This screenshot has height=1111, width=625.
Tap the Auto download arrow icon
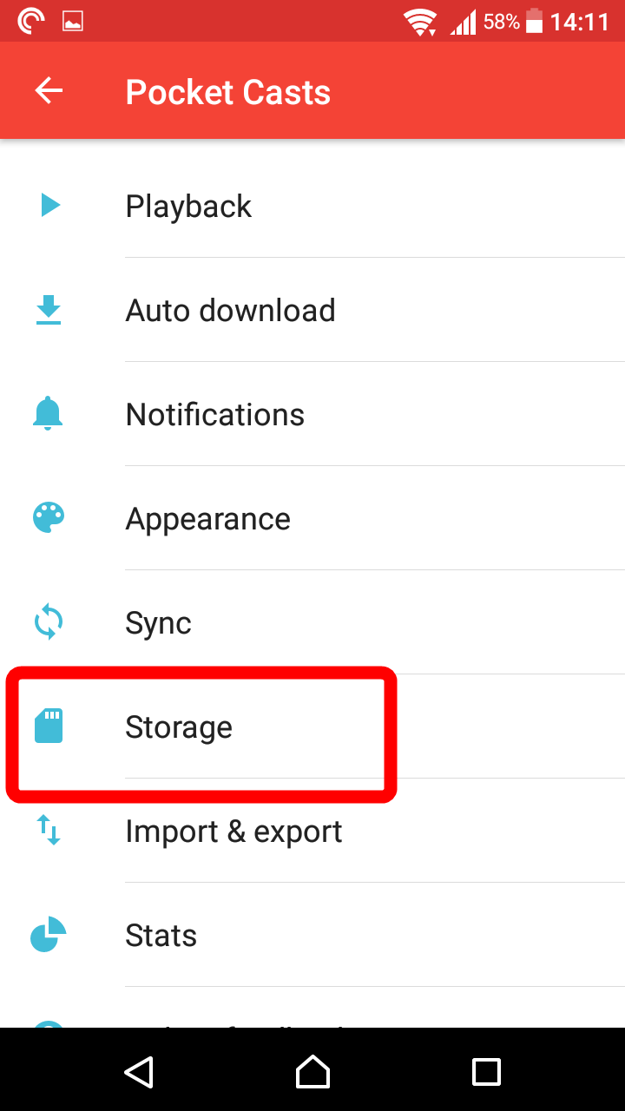[x=49, y=310]
